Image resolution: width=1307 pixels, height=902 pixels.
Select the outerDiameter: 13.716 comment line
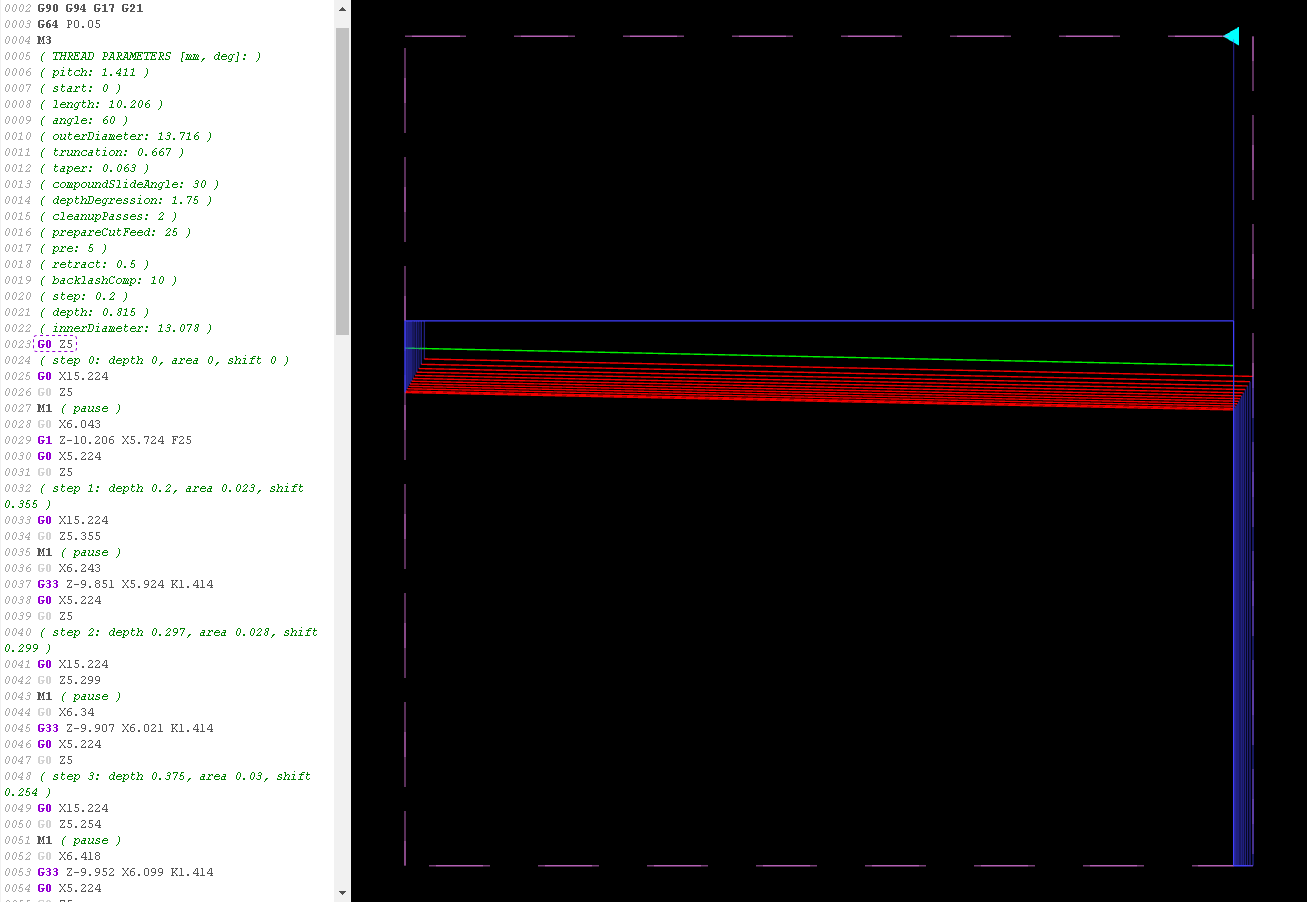(125, 136)
